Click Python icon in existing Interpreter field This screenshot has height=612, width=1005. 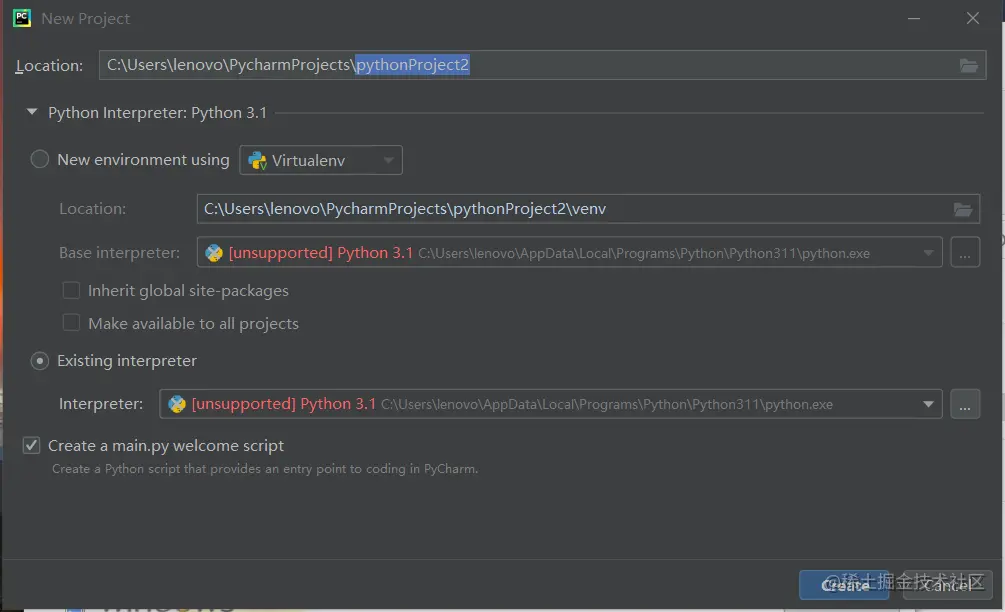(x=176, y=404)
